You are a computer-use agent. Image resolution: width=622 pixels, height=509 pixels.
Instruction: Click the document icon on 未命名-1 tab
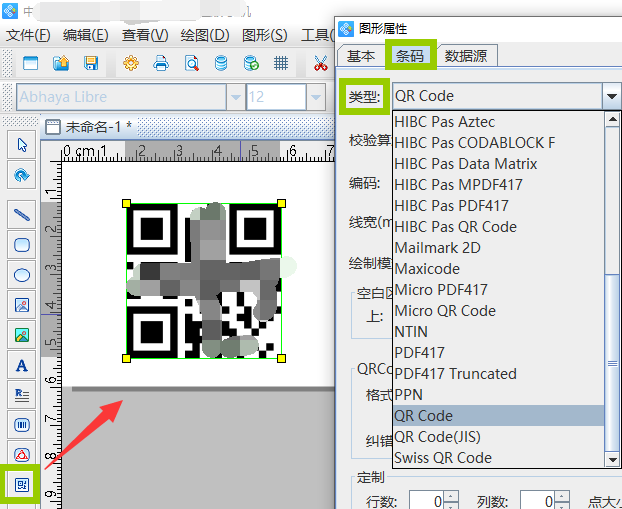53,127
